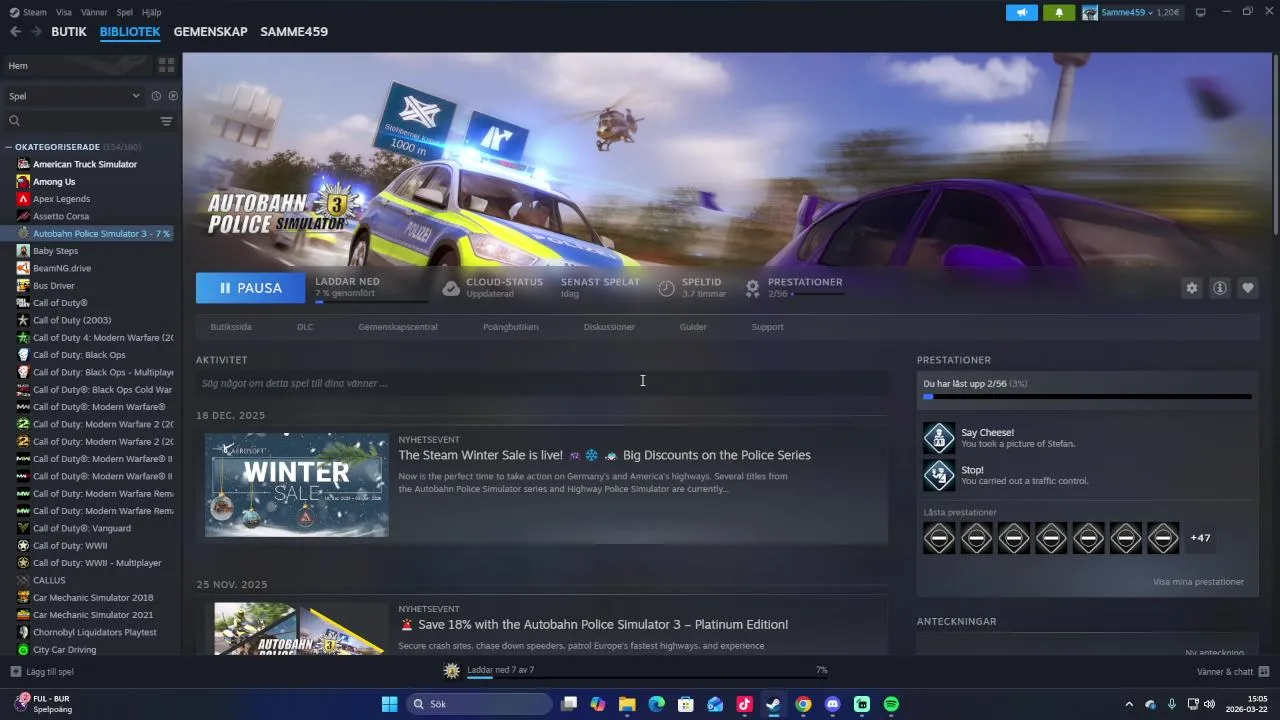Open advanced filter options icon
This screenshot has height=720, width=1280.
click(x=166, y=121)
